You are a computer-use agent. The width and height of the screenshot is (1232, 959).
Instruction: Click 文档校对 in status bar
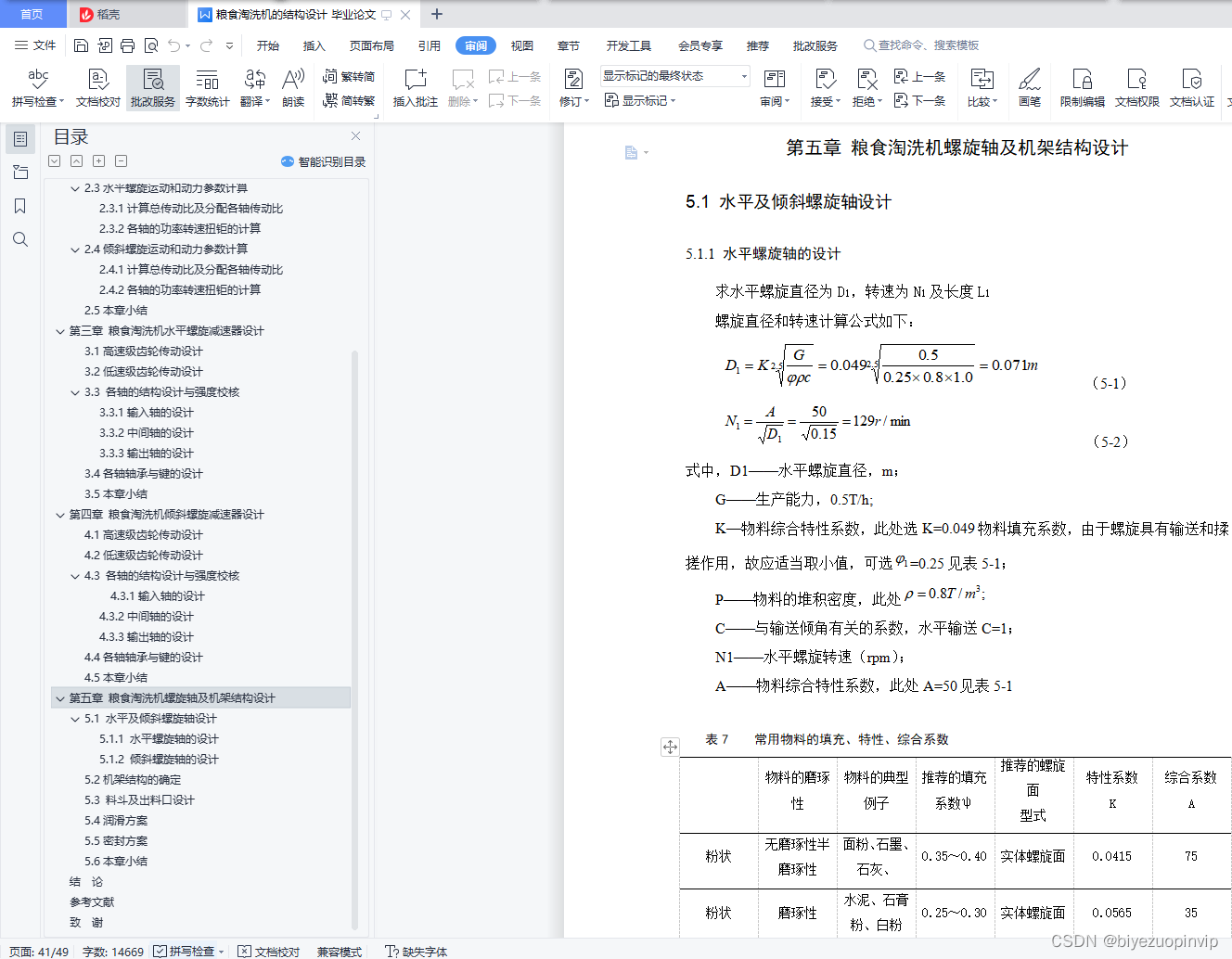tap(269, 952)
